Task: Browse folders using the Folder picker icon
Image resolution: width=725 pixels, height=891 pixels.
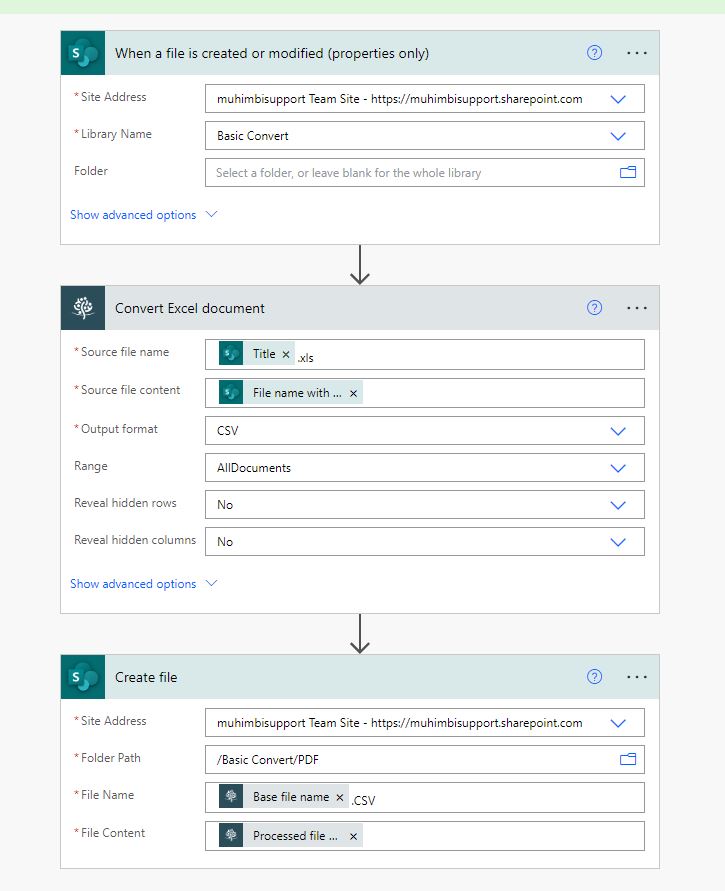Action: (x=628, y=172)
